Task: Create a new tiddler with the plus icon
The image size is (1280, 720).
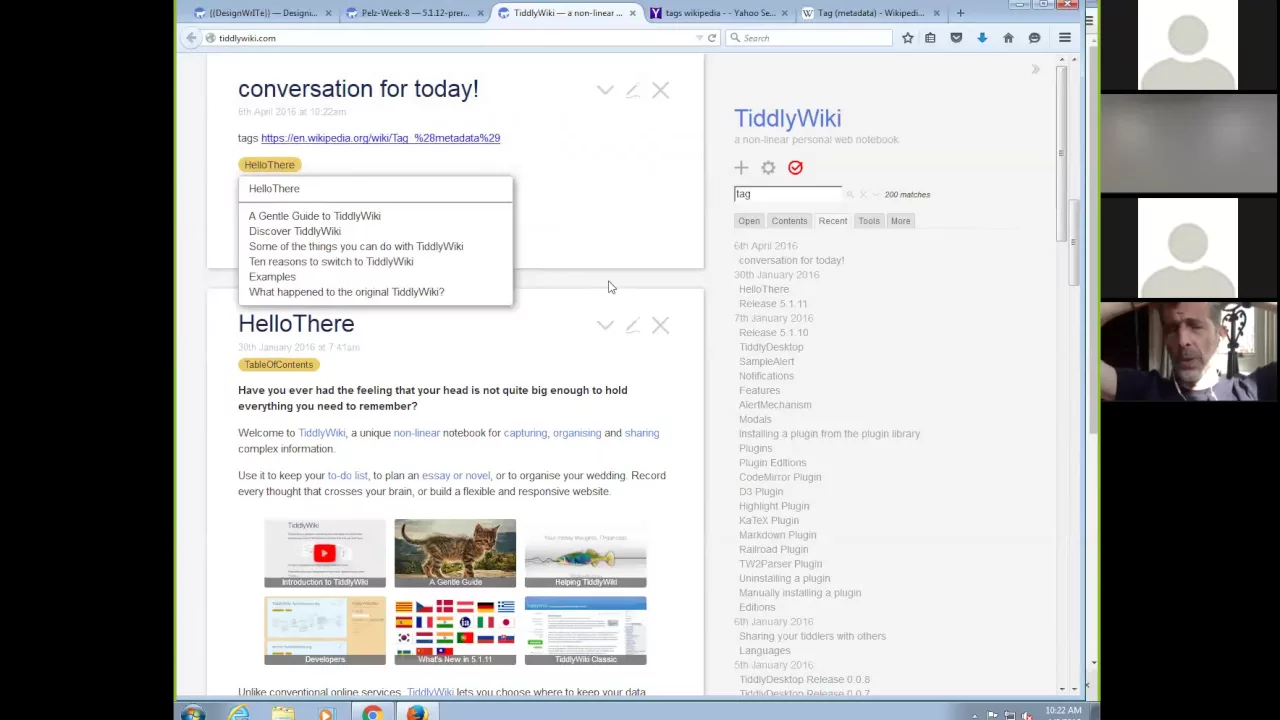Action: point(741,168)
